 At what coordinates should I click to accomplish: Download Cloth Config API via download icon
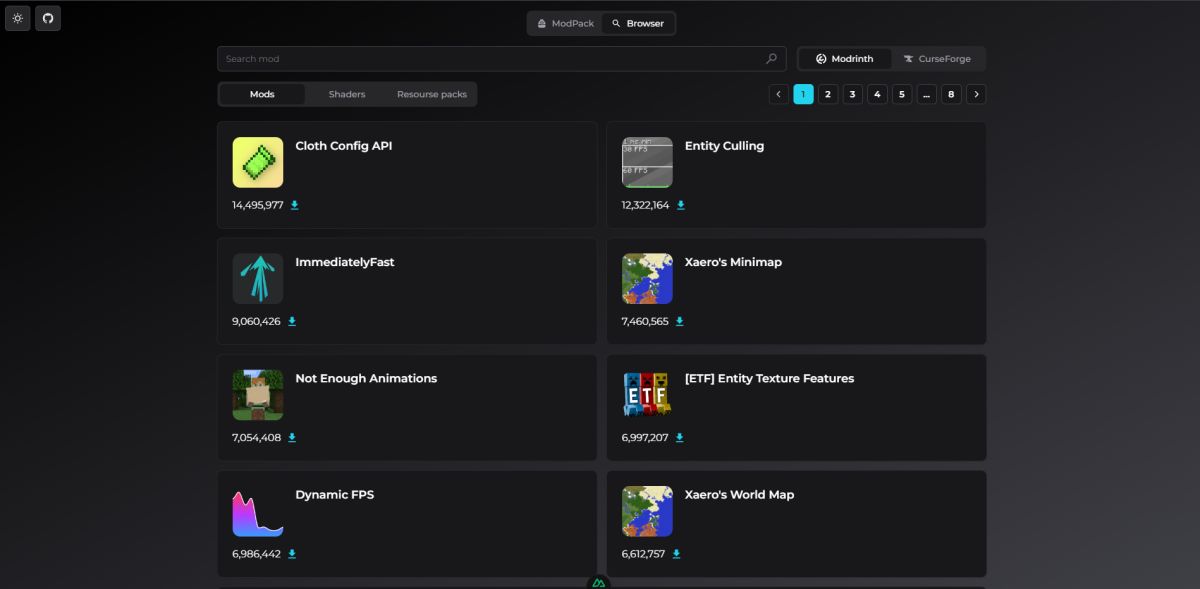click(x=294, y=205)
